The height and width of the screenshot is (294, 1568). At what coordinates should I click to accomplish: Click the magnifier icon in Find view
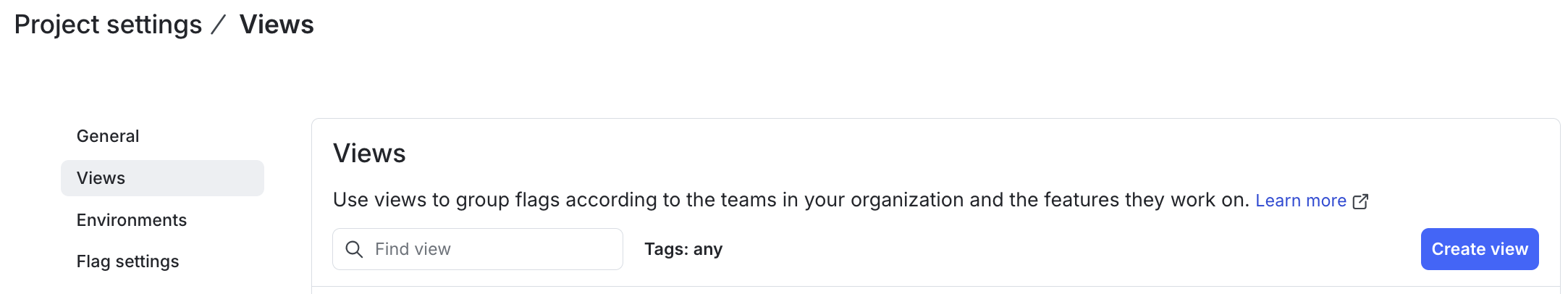pyautogui.click(x=354, y=250)
